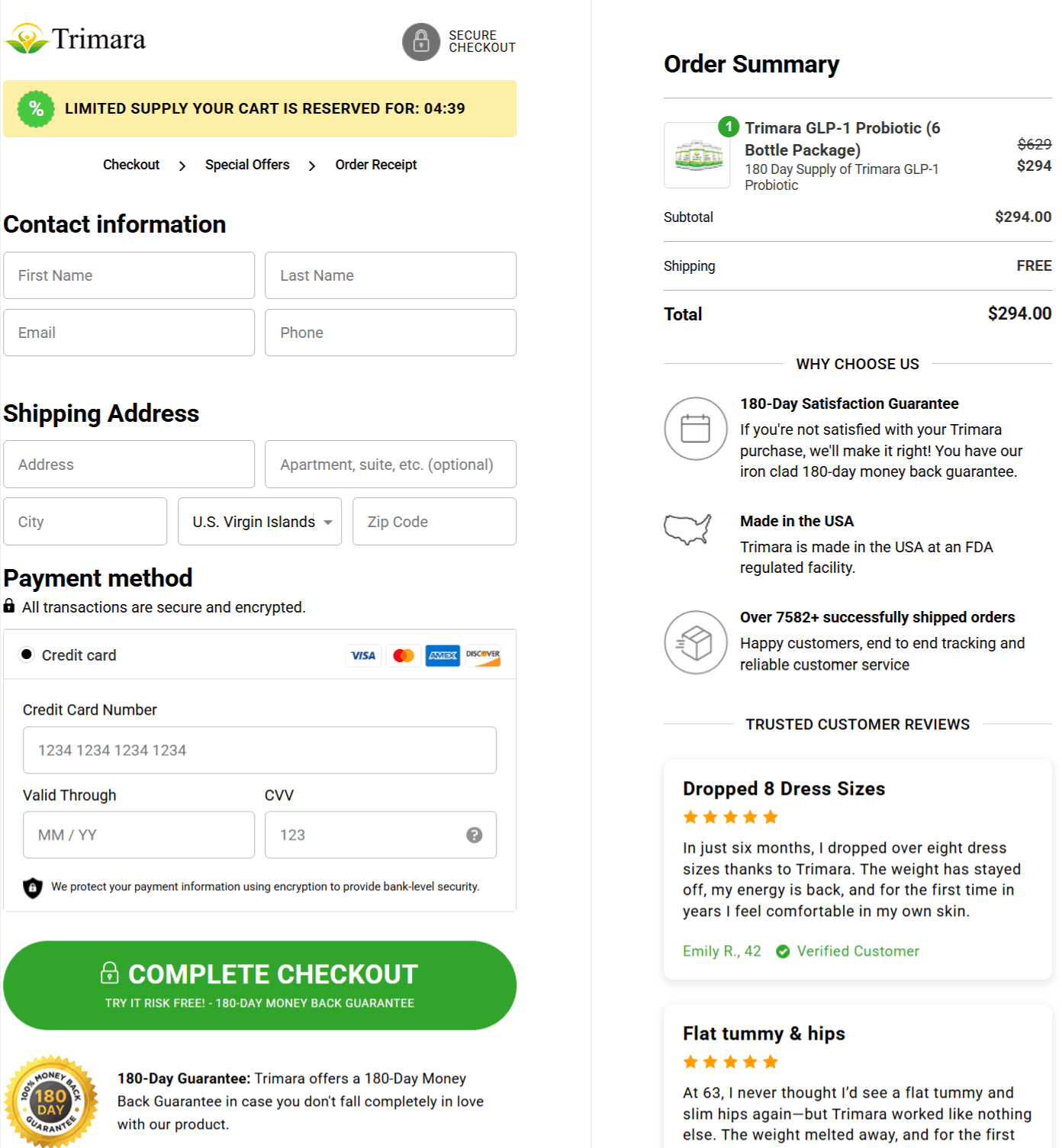This screenshot has height=1148, width=1062.
Task: Click the Checkout breadcrumb step
Action: pos(131,164)
